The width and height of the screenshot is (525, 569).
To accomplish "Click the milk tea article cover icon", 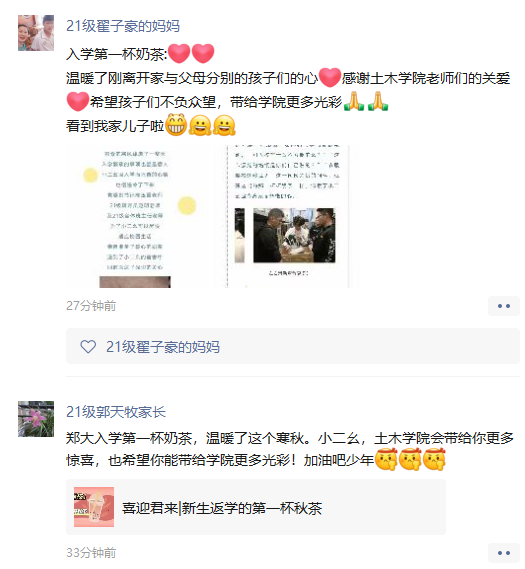I will [94, 507].
